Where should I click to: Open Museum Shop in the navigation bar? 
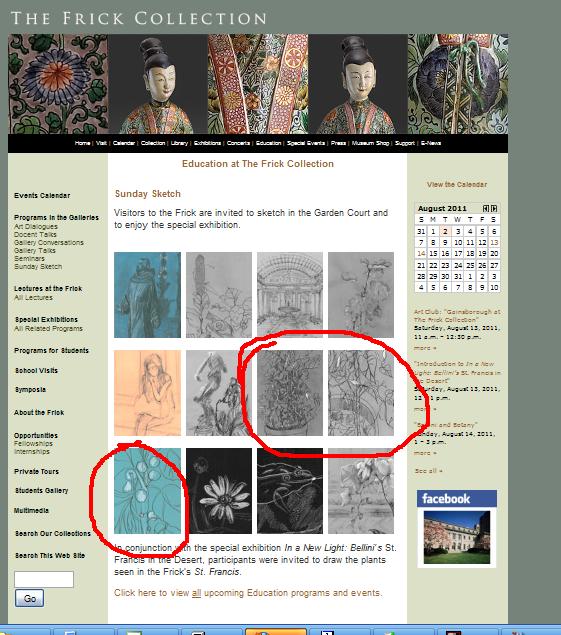pyautogui.click(x=370, y=143)
